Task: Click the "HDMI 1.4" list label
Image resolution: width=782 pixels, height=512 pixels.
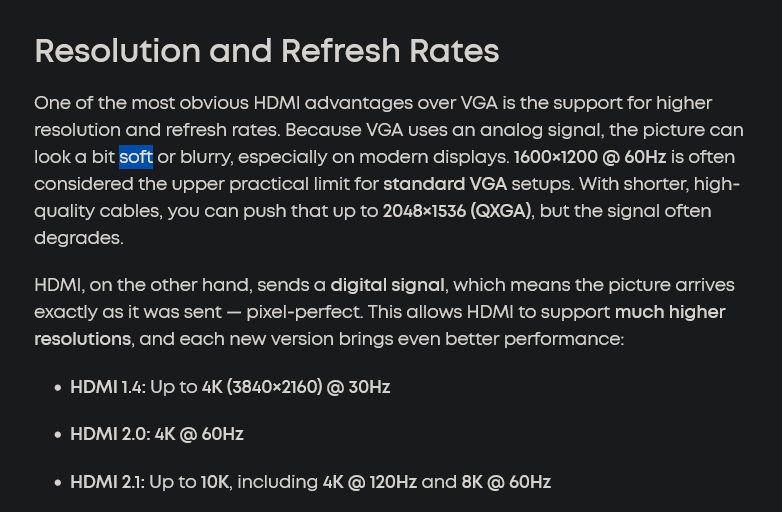Action: (105, 387)
